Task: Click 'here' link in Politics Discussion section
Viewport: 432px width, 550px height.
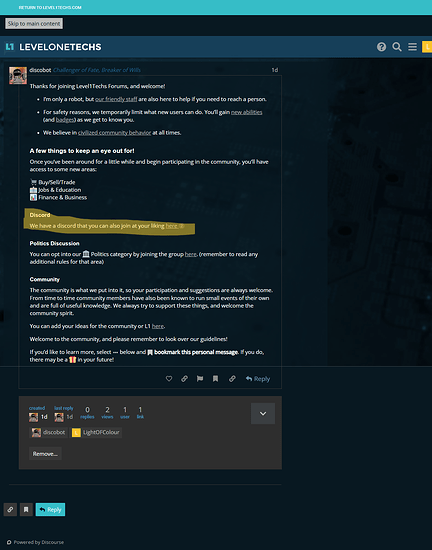Action: [190, 254]
